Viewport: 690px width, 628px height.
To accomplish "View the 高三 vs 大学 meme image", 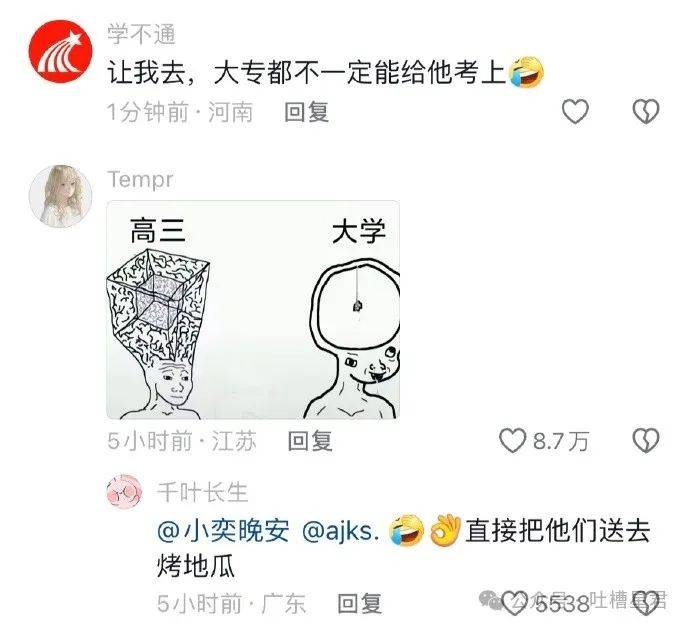I will 253,310.
